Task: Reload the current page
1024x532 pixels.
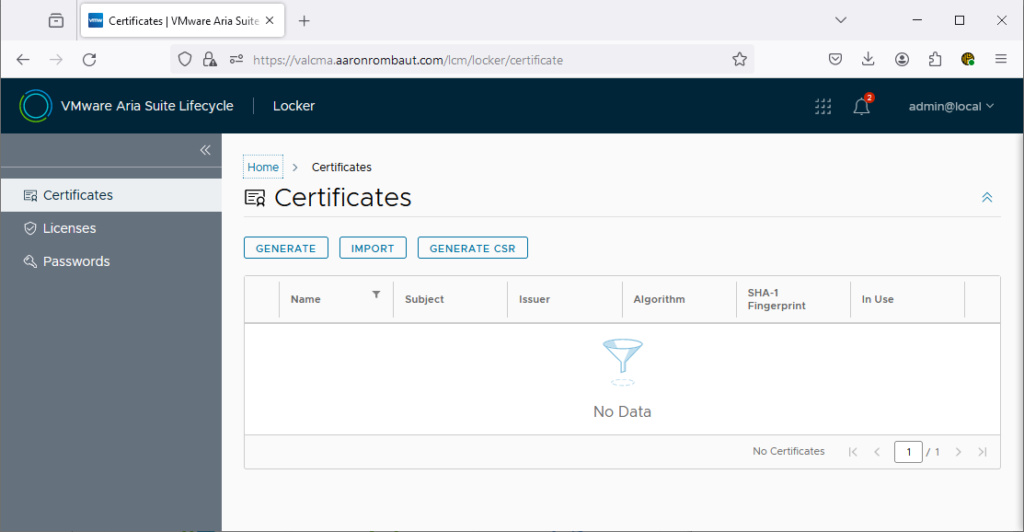Action: tap(89, 60)
